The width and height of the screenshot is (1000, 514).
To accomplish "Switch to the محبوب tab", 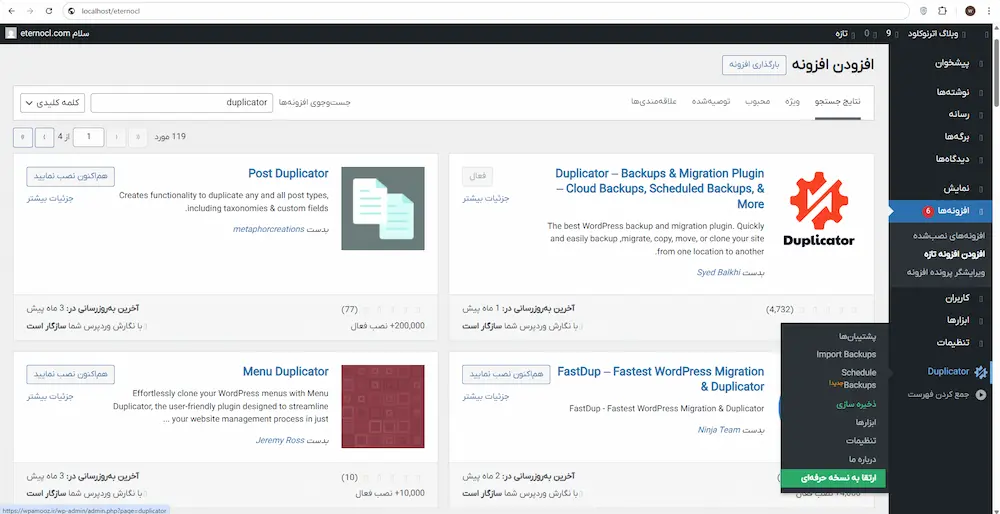I will [x=758, y=102].
